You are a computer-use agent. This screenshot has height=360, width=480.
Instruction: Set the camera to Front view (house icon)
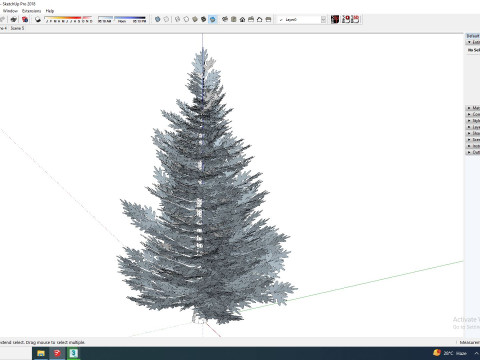point(242,19)
